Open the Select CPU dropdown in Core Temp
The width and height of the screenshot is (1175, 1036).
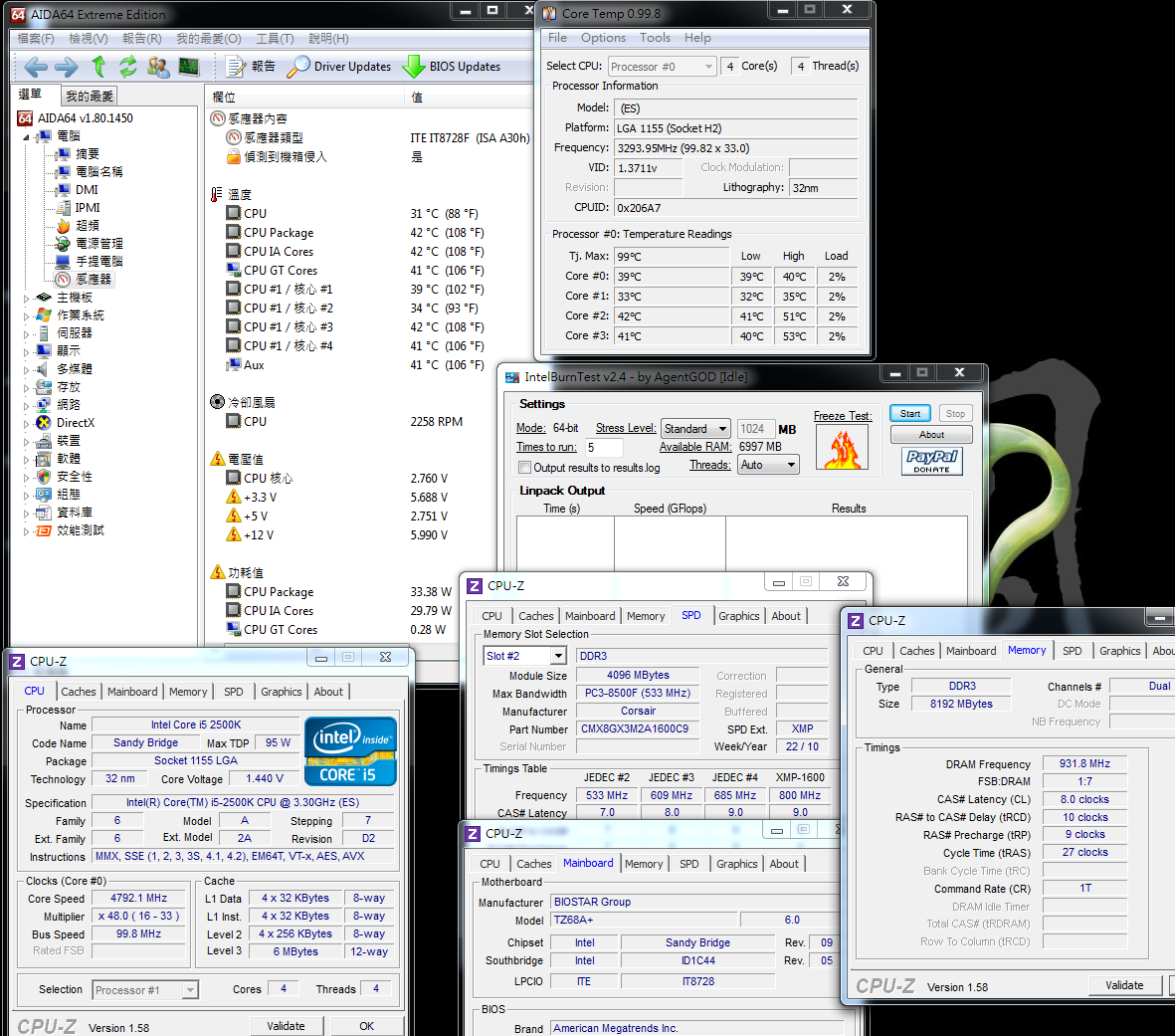(x=663, y=67)
